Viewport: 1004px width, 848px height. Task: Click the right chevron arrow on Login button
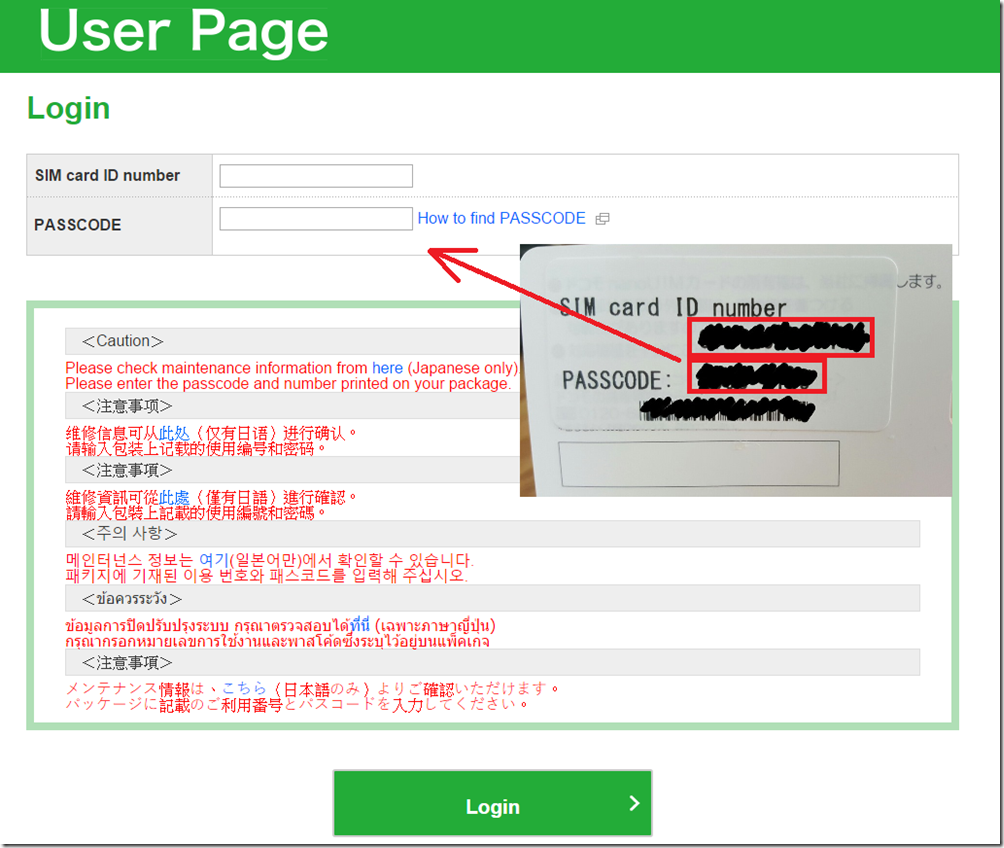tap(634, 803)
